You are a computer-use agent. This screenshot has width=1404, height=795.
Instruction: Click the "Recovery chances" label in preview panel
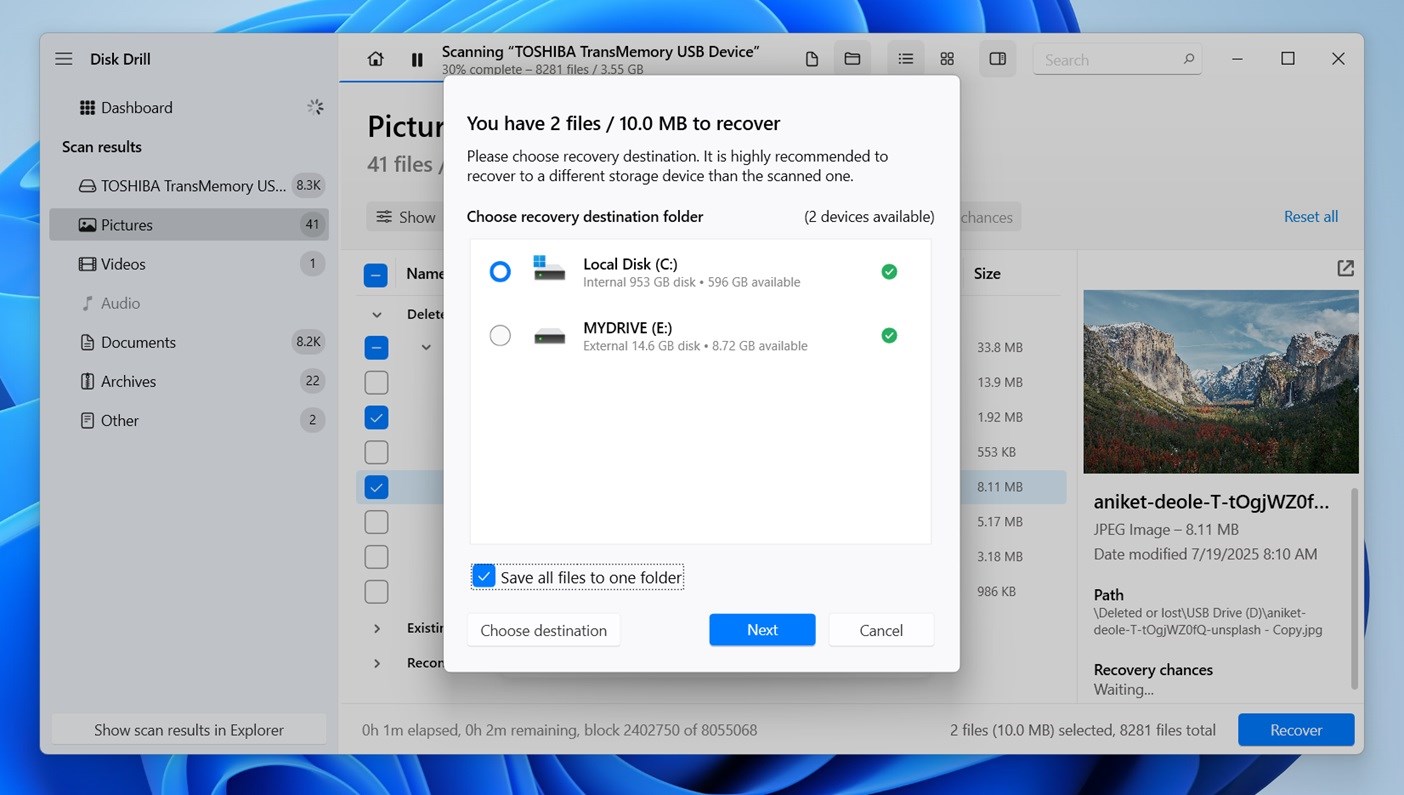click(x=1153, y=670)
